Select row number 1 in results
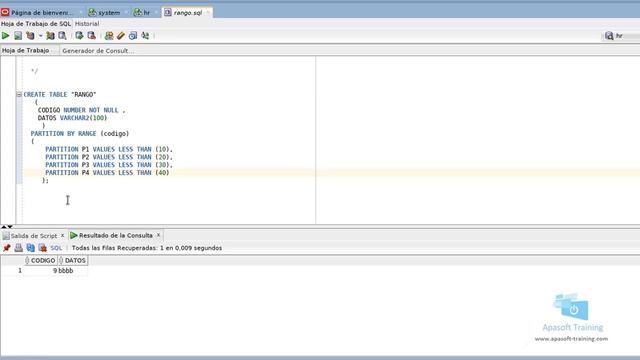 click(20, 271)
